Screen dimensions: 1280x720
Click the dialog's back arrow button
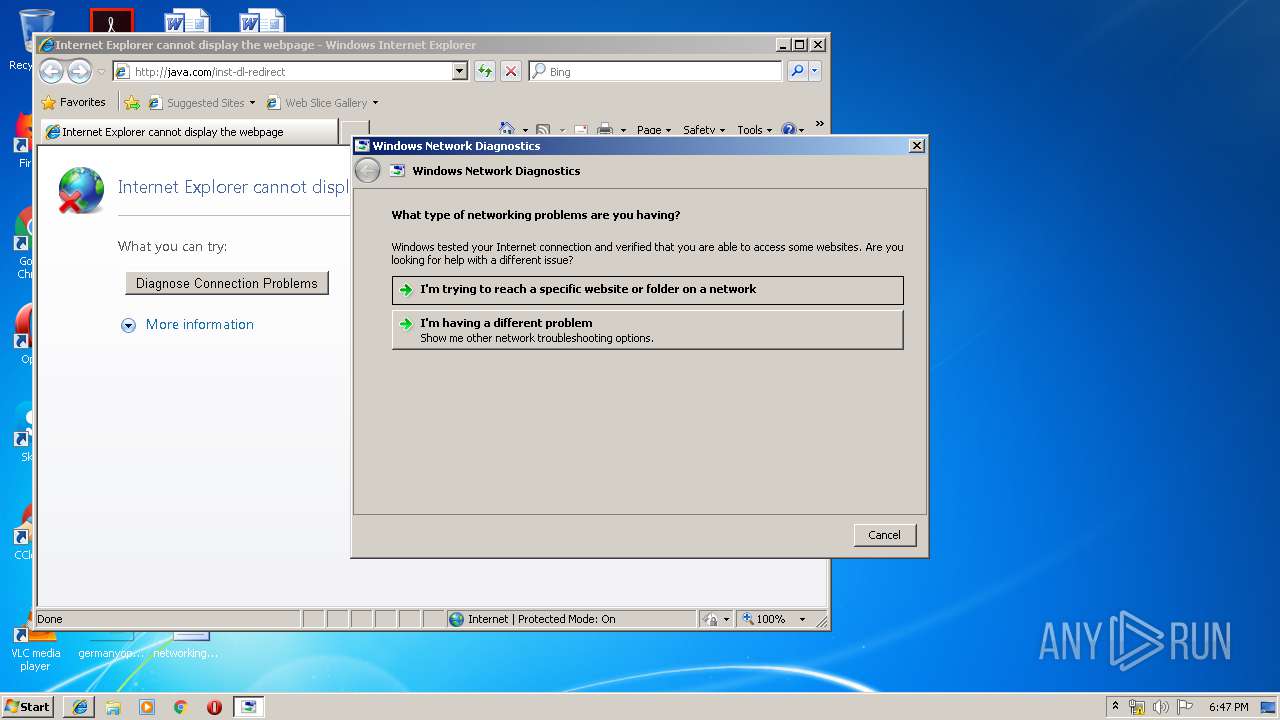click(368, 171)
